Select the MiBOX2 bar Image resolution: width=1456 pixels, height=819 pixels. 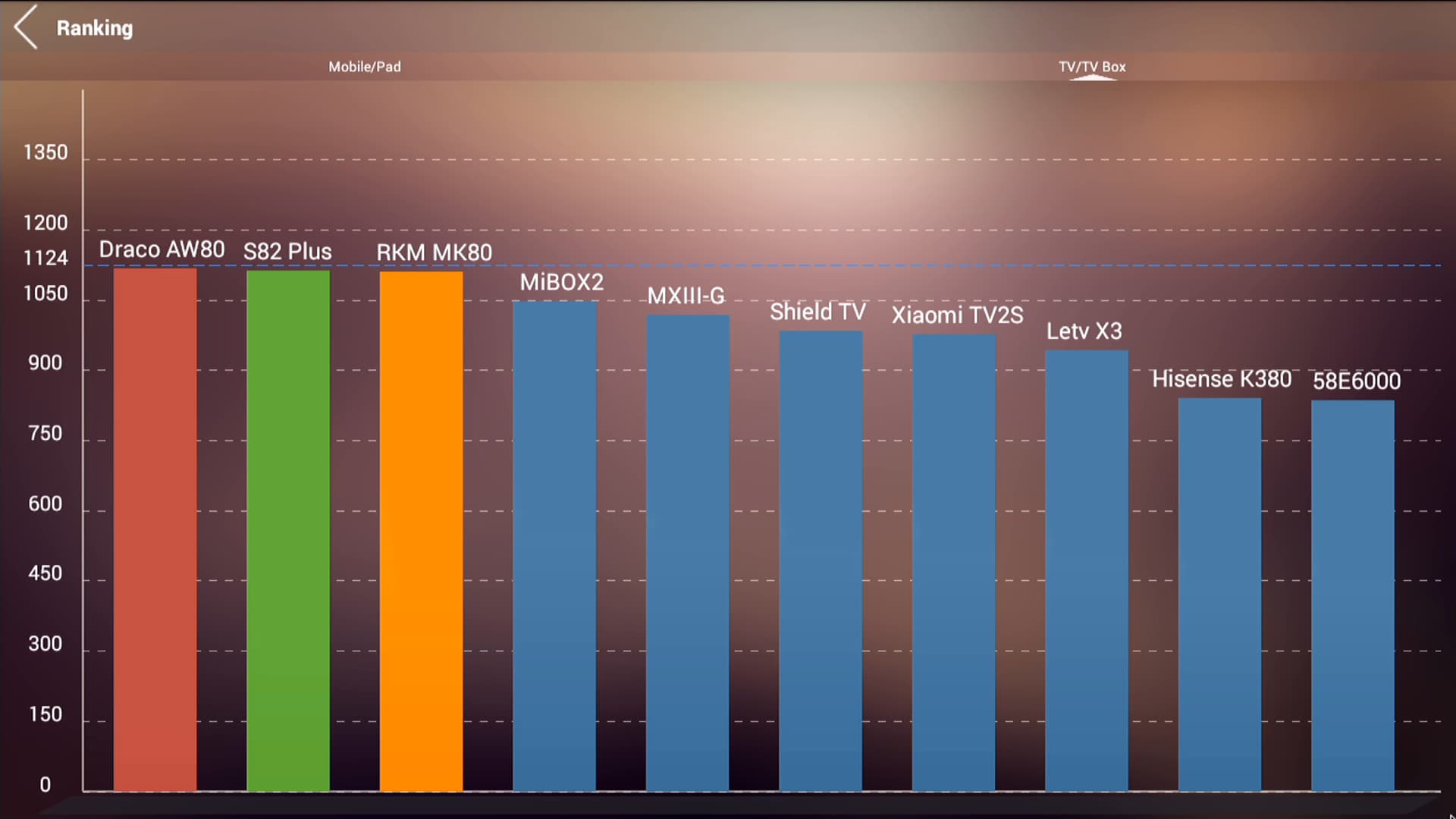pos(554,546)
